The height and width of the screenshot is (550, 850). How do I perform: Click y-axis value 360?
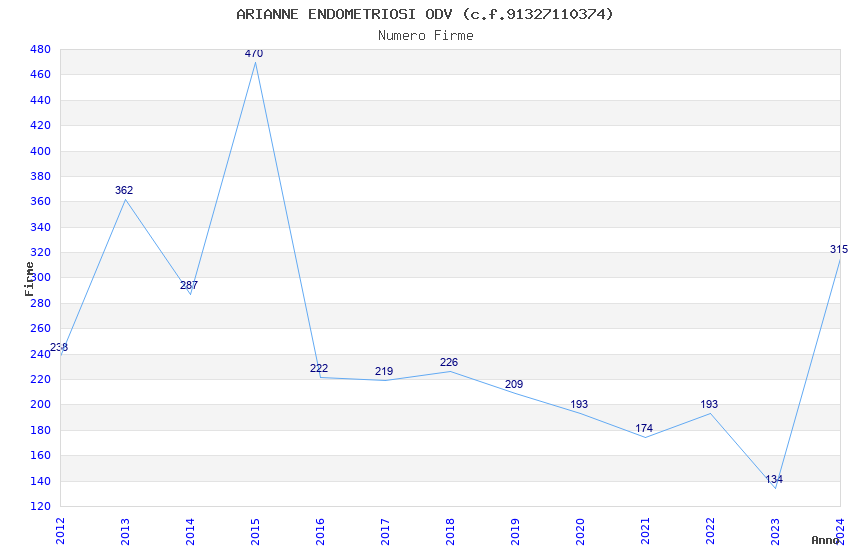pyautogui.click(x=40, y=202)
